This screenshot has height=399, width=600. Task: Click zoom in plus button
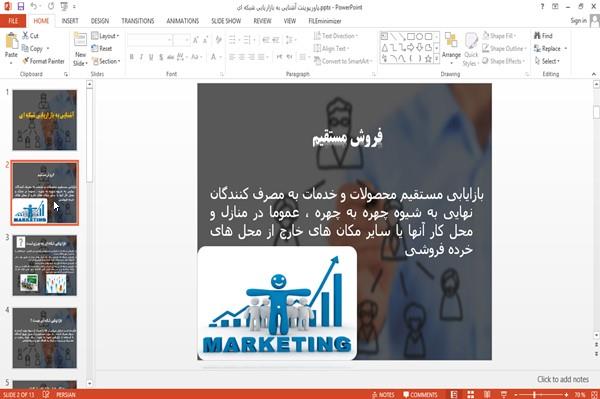coord(566,395)
